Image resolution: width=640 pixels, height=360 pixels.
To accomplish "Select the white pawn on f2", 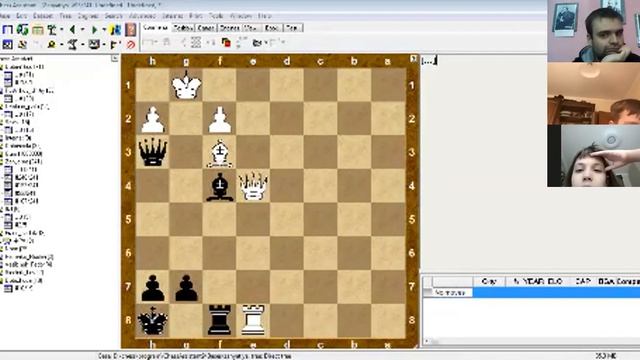I will [220, 119].
